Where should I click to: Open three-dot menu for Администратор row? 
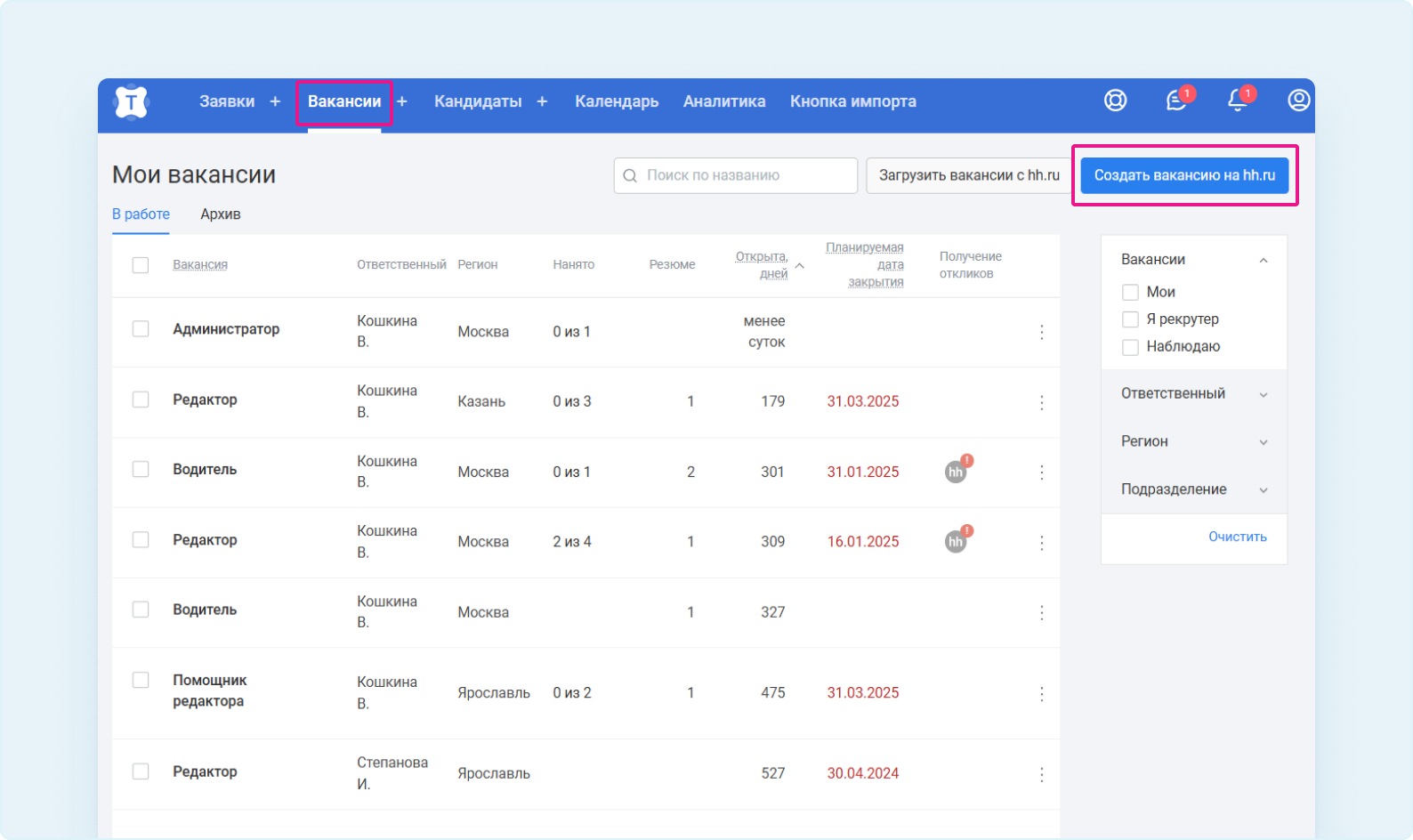tap(1041, 332)
